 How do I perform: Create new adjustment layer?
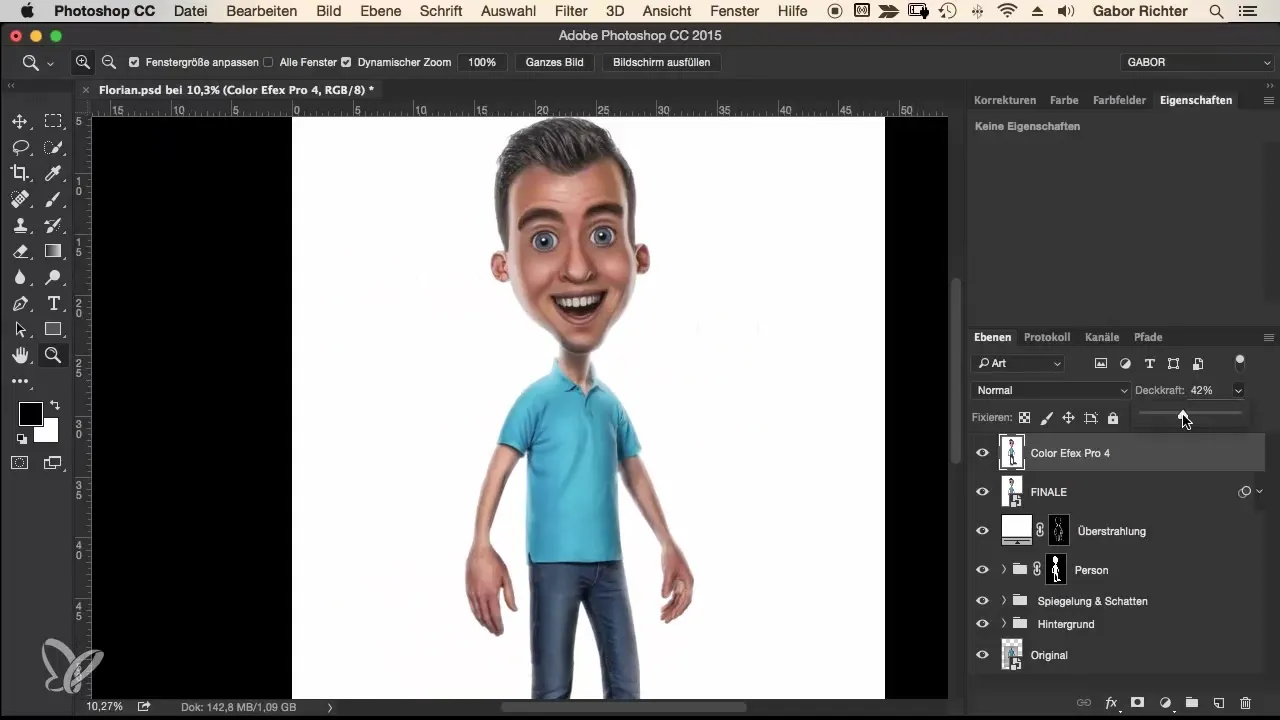coord(1165,703)
